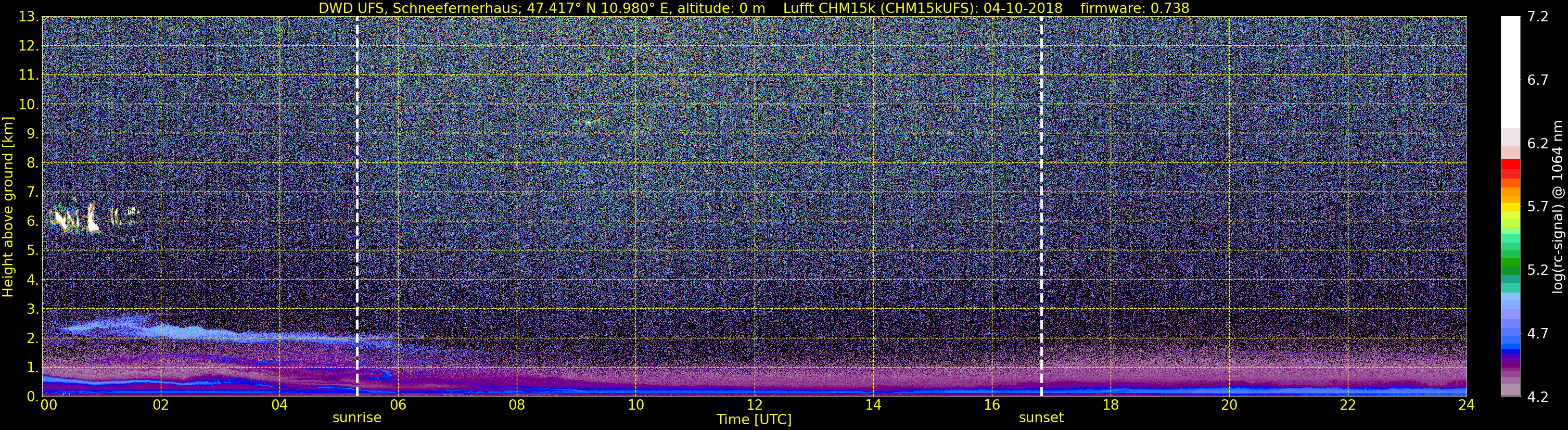This screenshot has height=430, width=1568.
Task: Click the colorbar value '5.2'
Action: coord(1538,270)
